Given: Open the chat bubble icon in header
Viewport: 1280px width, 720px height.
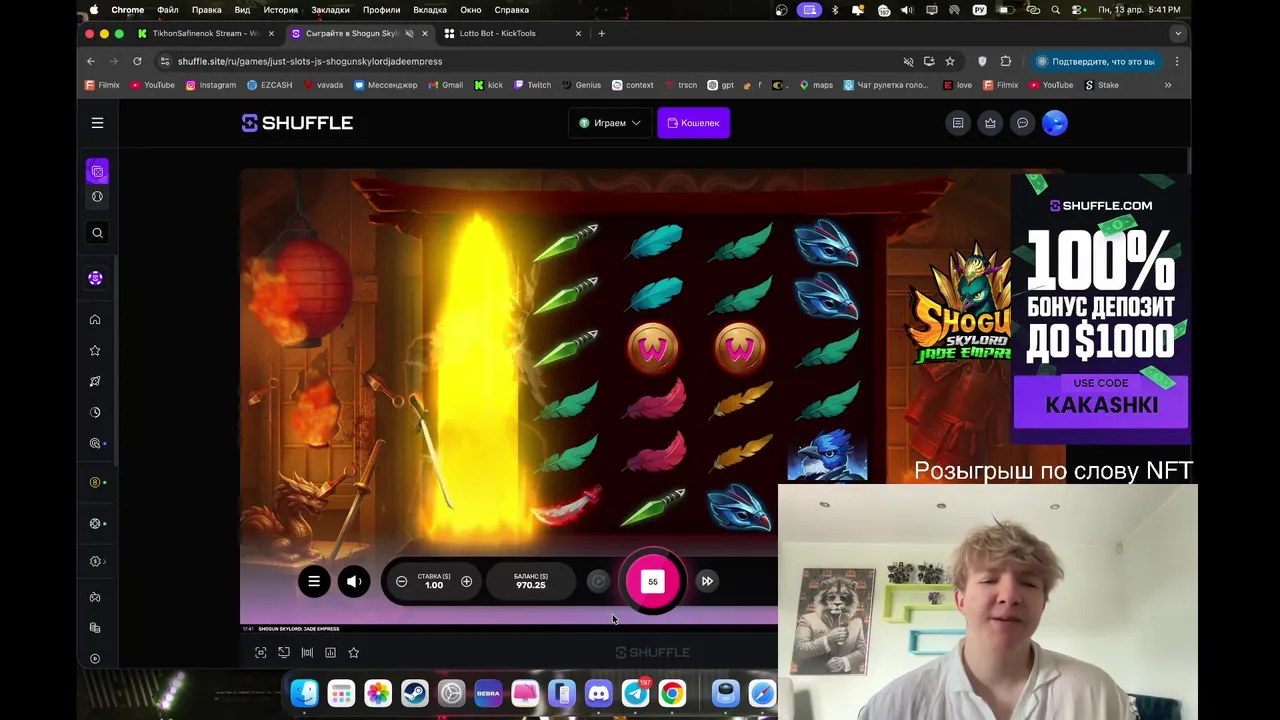Looking at the screenshot, I should tap(1022, 123).
